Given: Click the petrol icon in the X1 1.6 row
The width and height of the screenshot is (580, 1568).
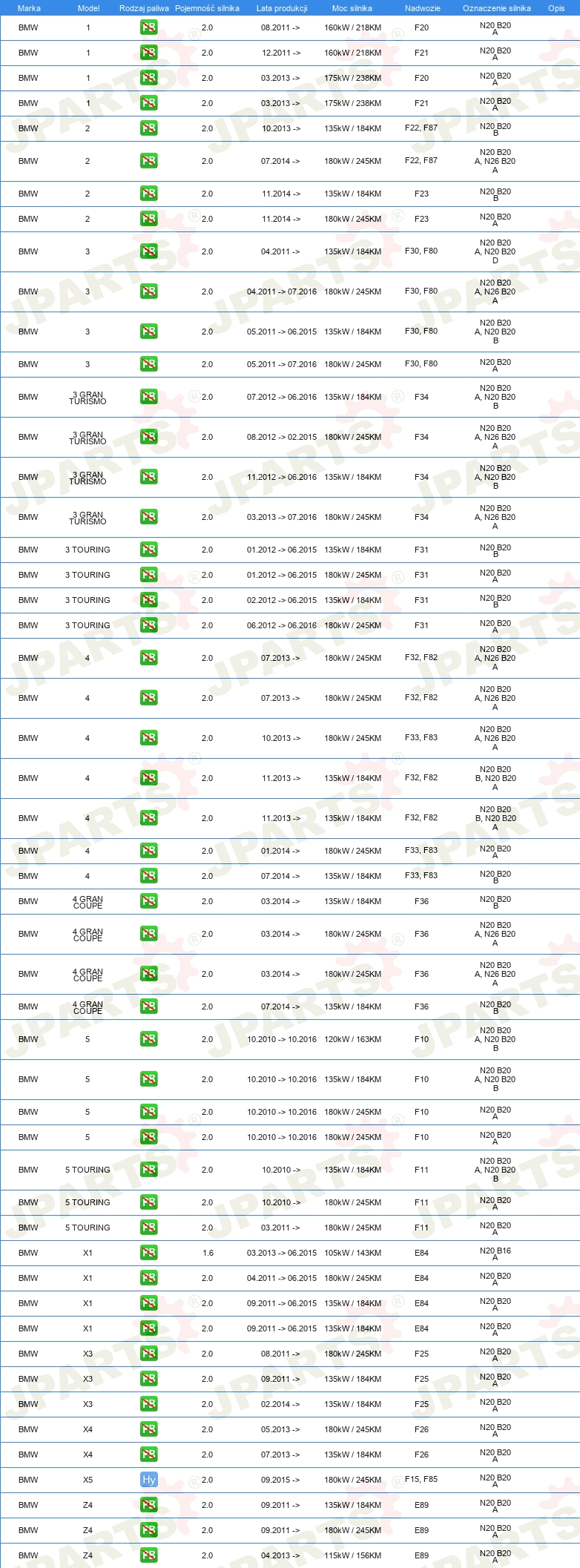Looking at the screenshot, I should coord(148,1253).
